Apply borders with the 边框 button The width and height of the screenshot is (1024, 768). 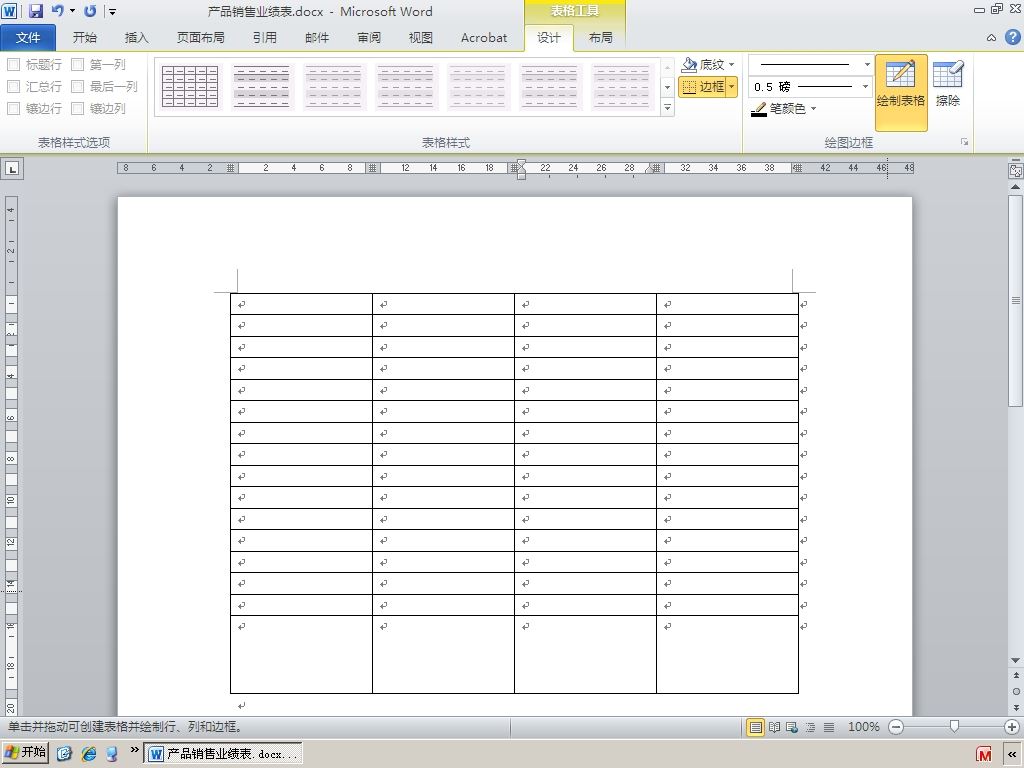click(703, 86)
